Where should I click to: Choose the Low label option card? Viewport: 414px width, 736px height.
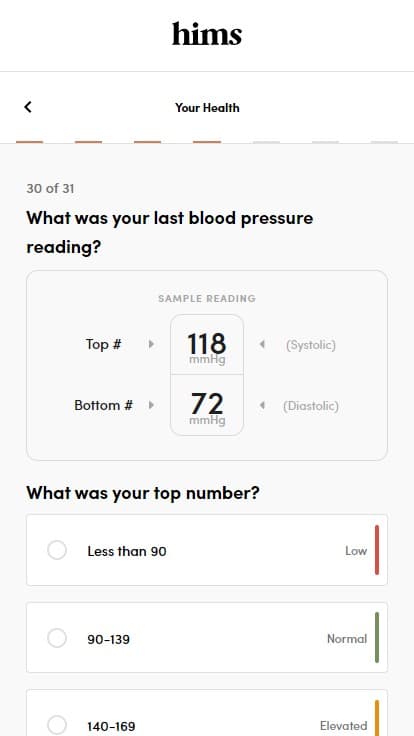207,550
